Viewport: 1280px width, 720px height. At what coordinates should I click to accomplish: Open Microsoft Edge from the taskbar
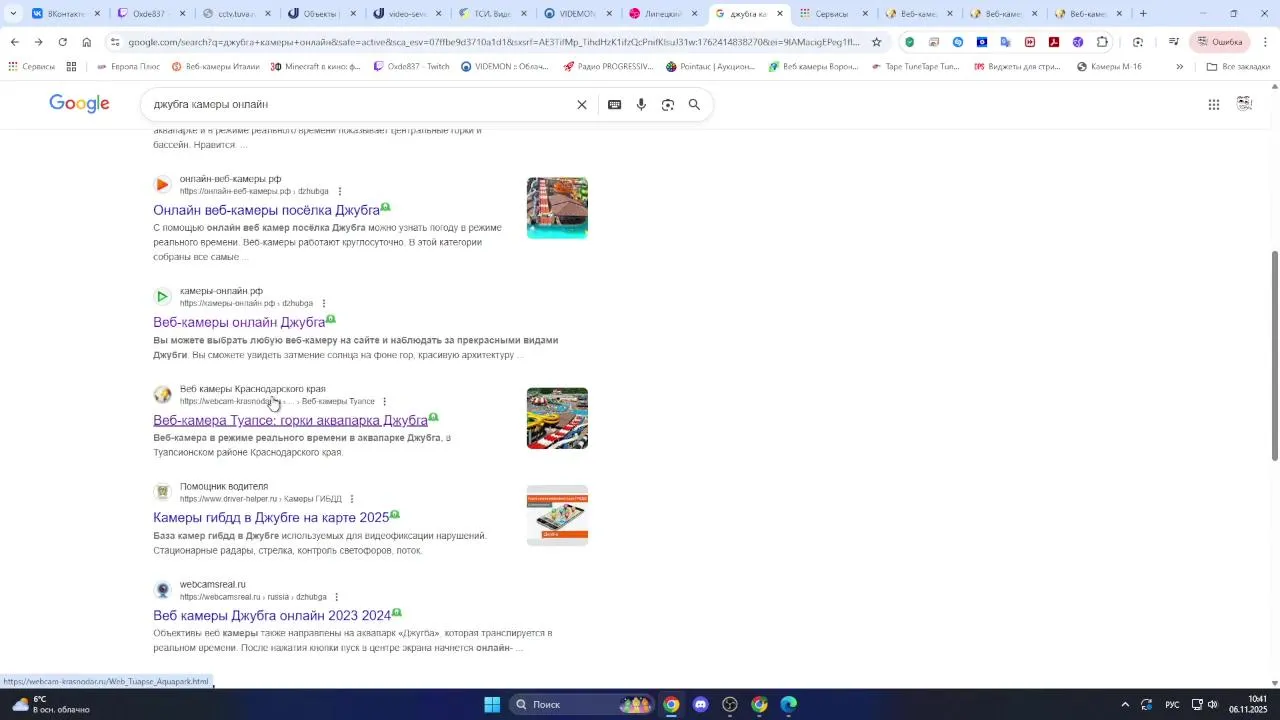789,704
